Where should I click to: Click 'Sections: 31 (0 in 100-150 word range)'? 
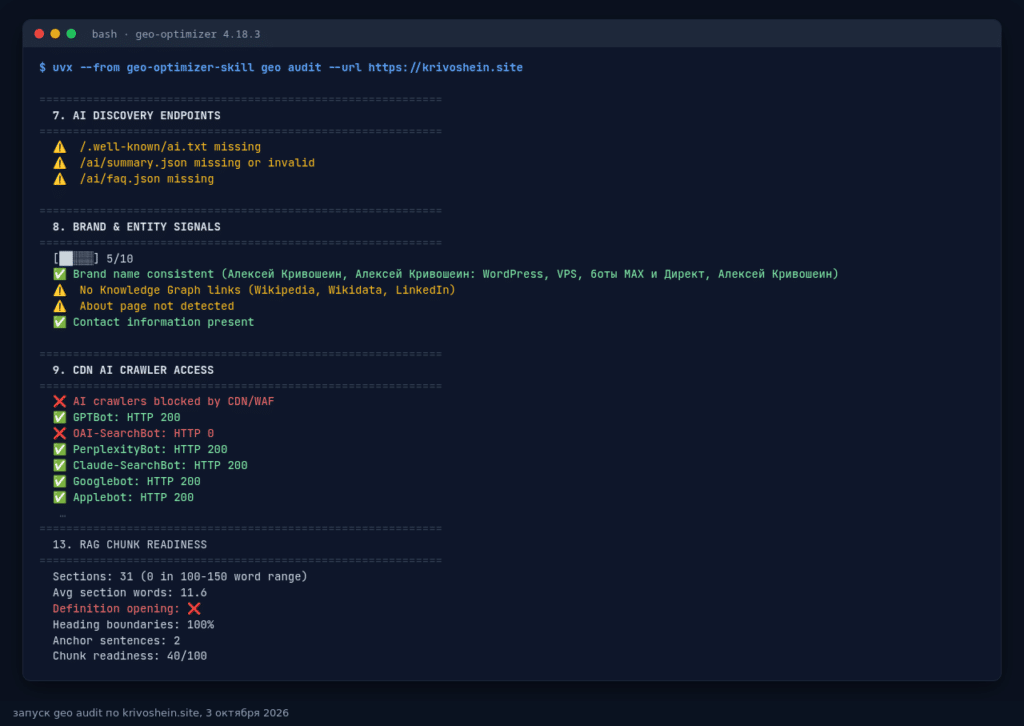tap(180, 576)
